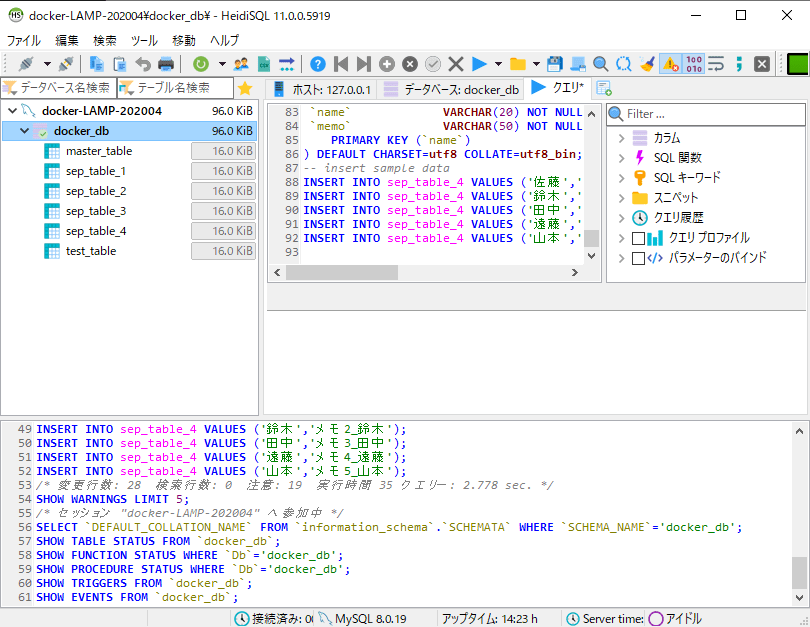
Task: Open the 検索 menu
Action: tap(105, 40)
